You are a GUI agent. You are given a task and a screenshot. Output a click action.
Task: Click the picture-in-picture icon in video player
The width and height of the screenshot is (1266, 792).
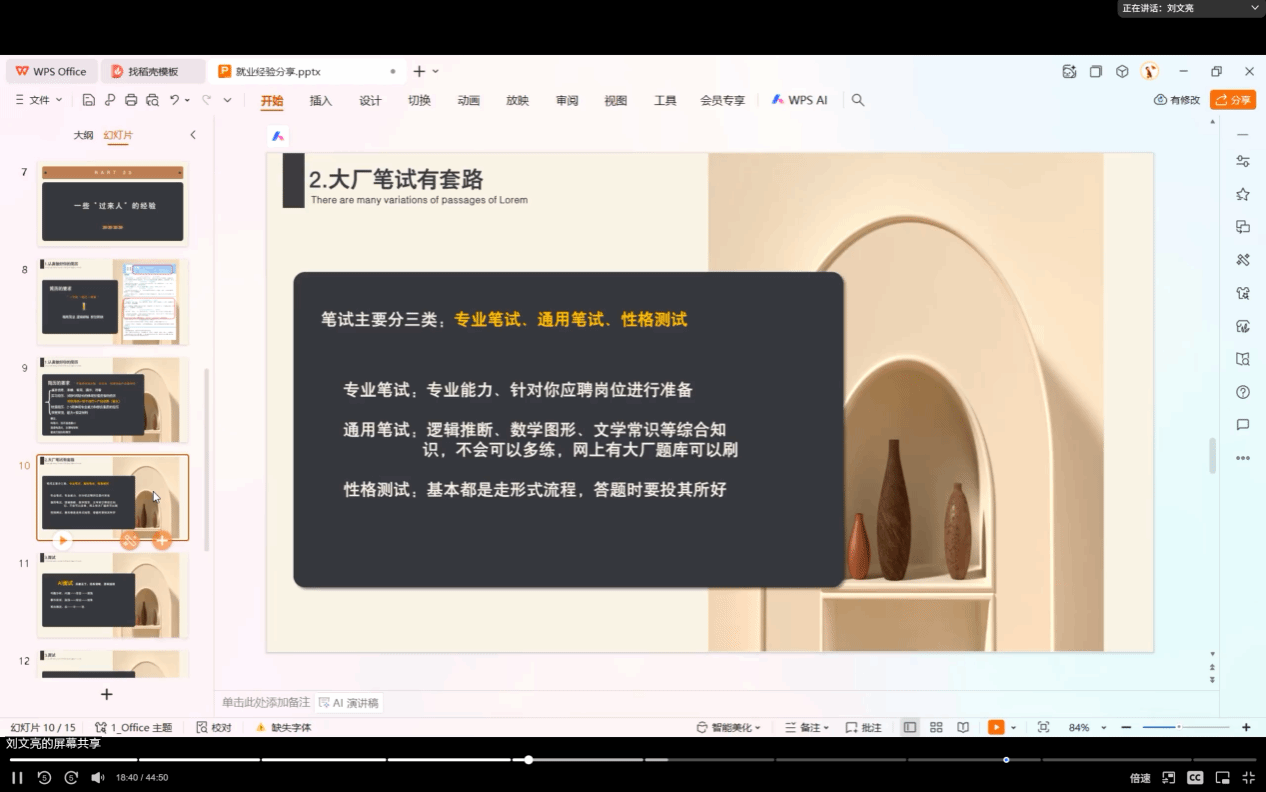1222,777
